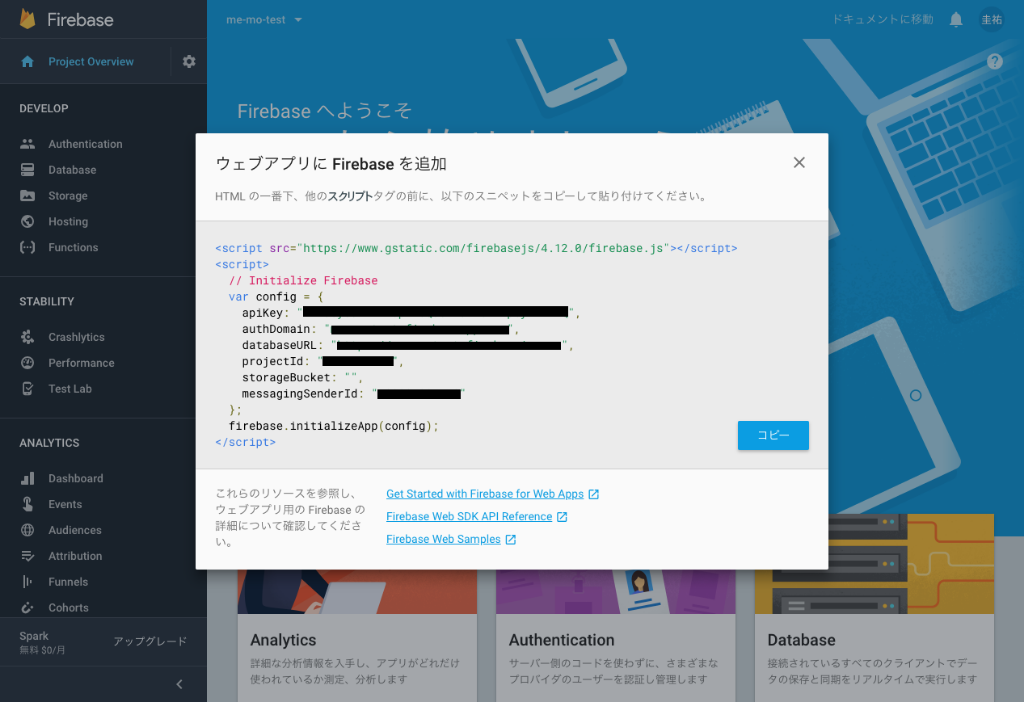1024x702 pixels.
Task: Click the Authentication people icon
Action: (27, 144)
